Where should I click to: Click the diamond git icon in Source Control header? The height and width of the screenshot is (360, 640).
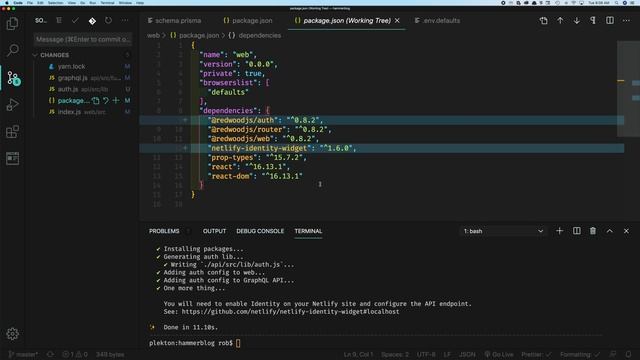(92, 21)
